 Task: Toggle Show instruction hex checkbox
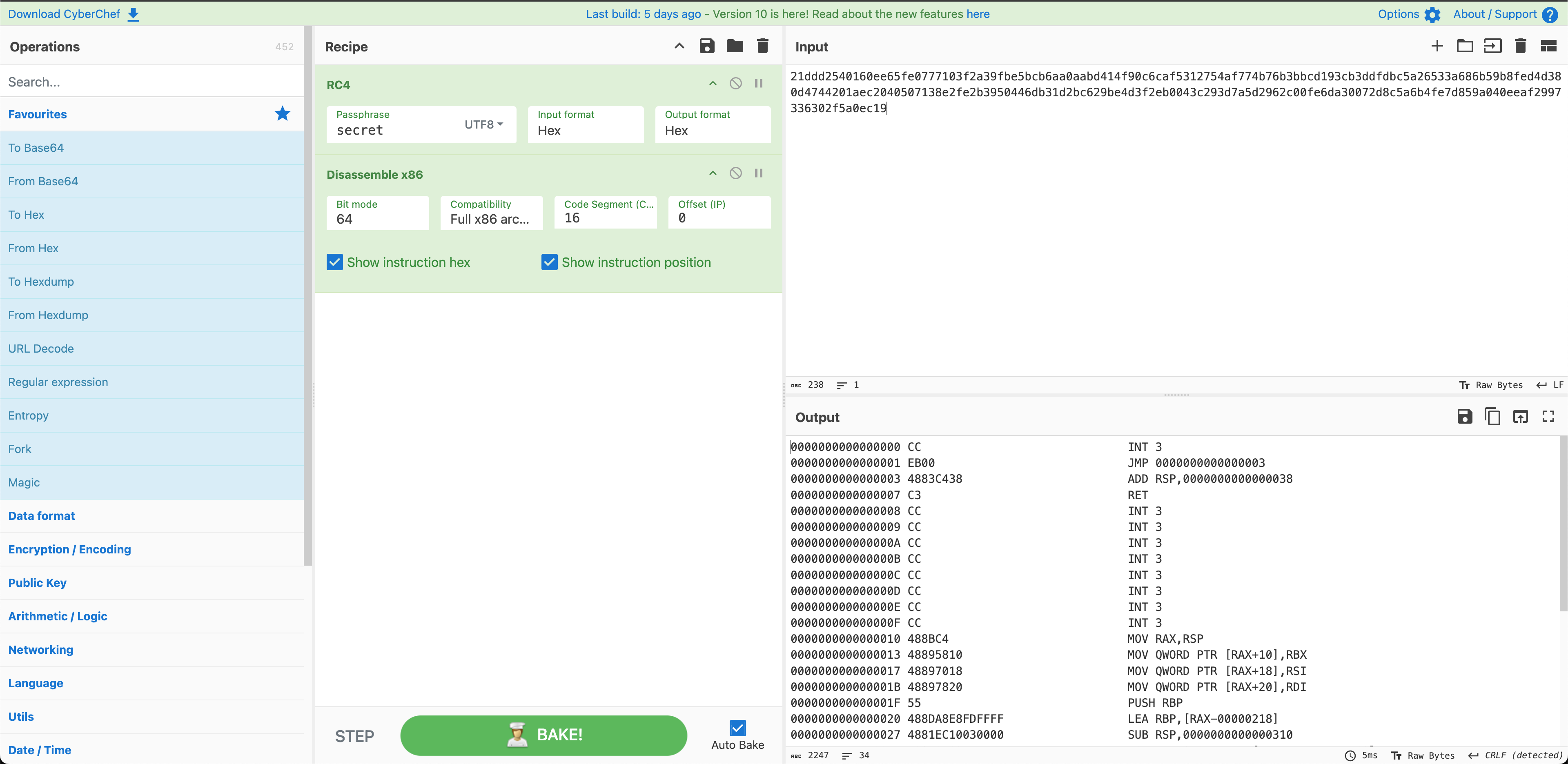(x=335, y=262)
